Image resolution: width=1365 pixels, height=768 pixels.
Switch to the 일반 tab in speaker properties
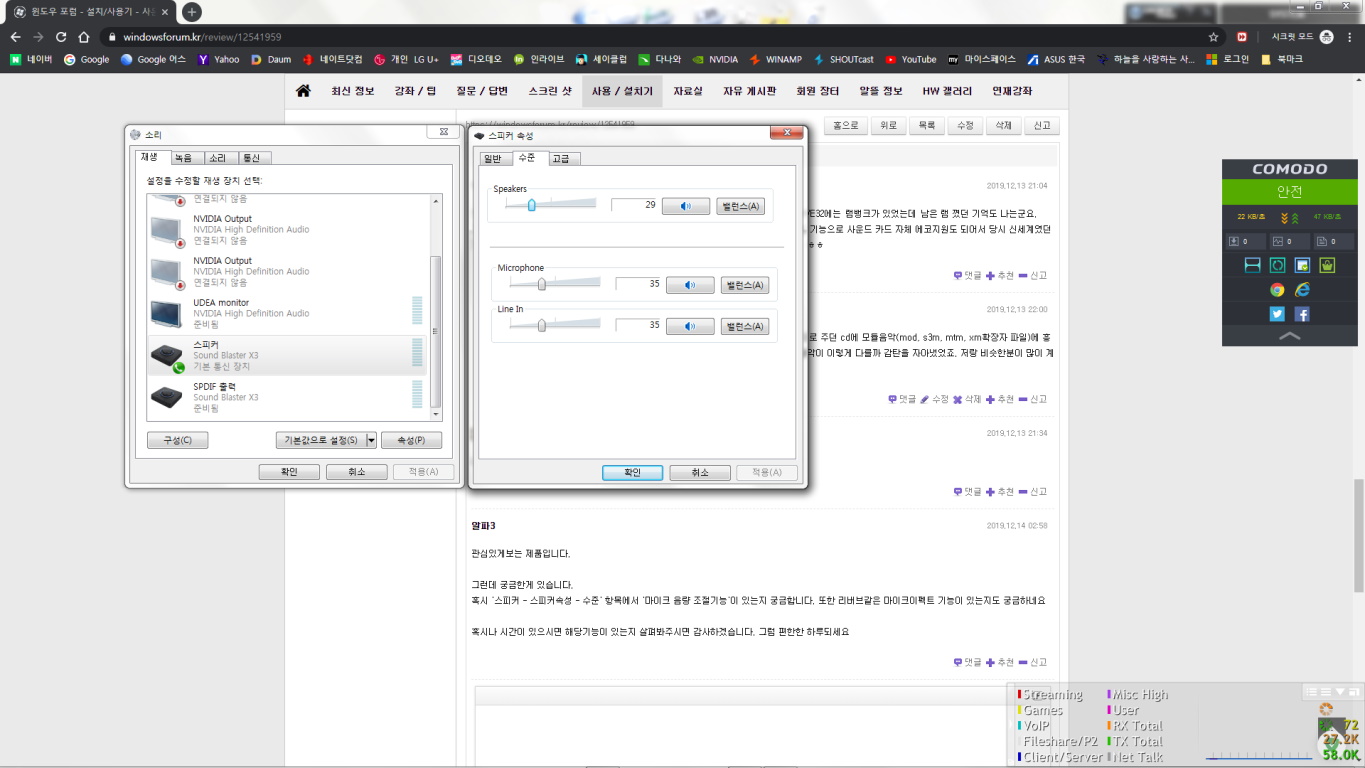pos(493,159)
